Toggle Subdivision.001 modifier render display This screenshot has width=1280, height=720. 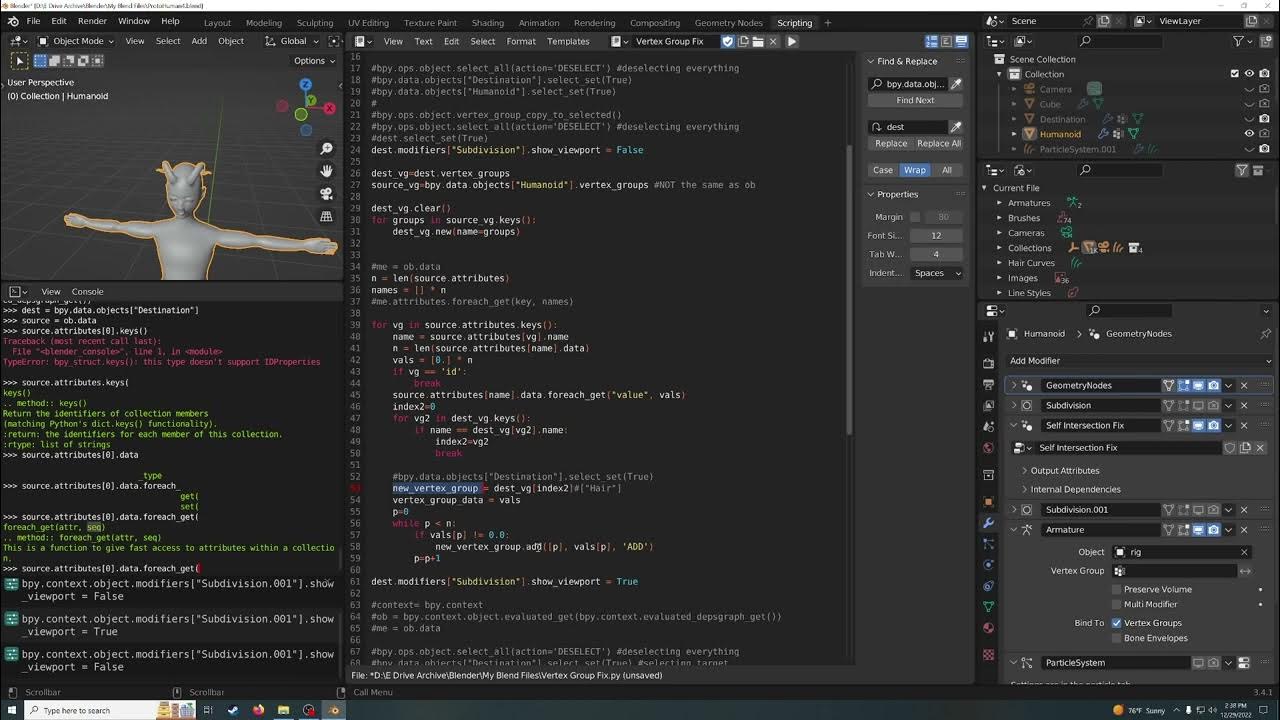point(1214,510)
